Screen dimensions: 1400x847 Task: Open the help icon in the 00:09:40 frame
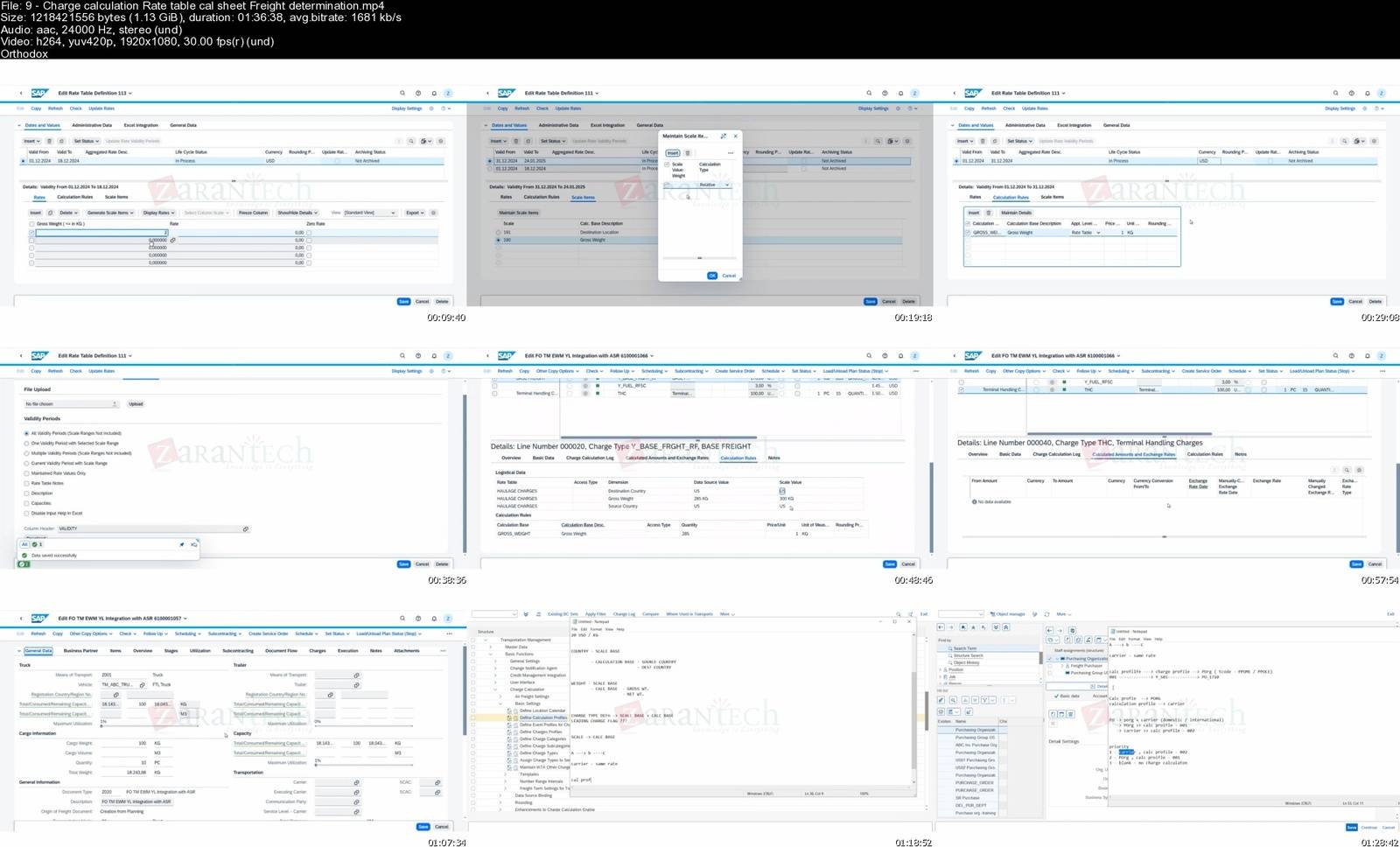418,93
